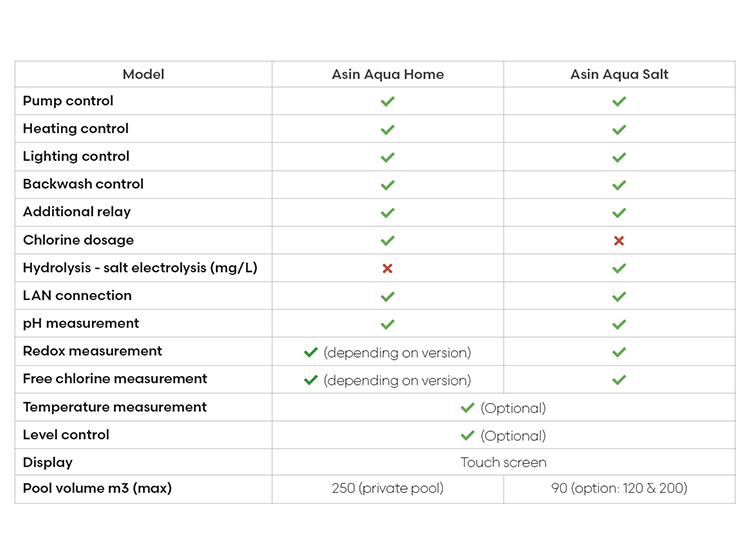Click the pH measurement checkmark, Aqua Salt
Image resolution: width=751 pixels, height=560 pixels.
(619, 324)
